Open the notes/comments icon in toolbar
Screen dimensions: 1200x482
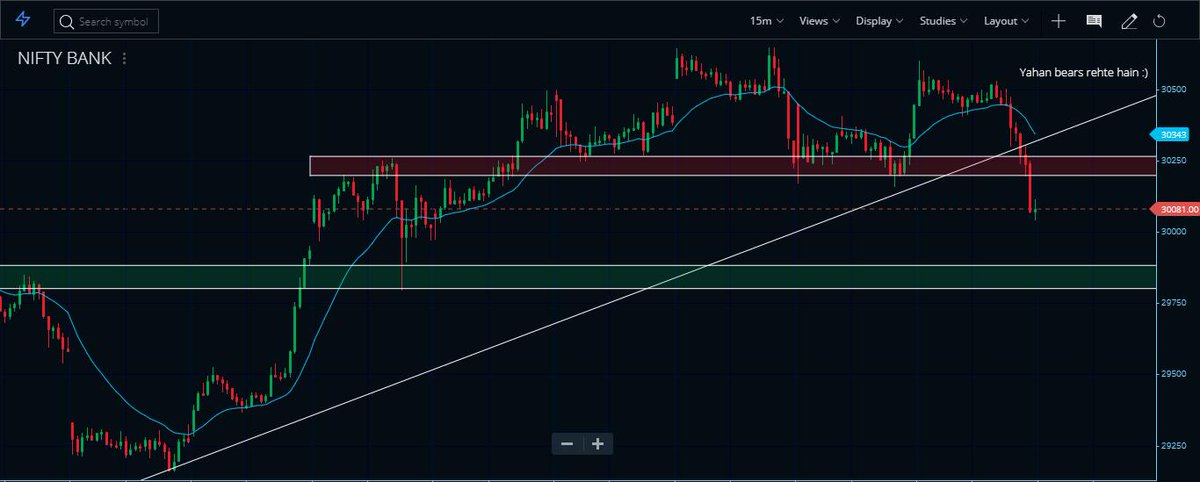point(1094,21)
